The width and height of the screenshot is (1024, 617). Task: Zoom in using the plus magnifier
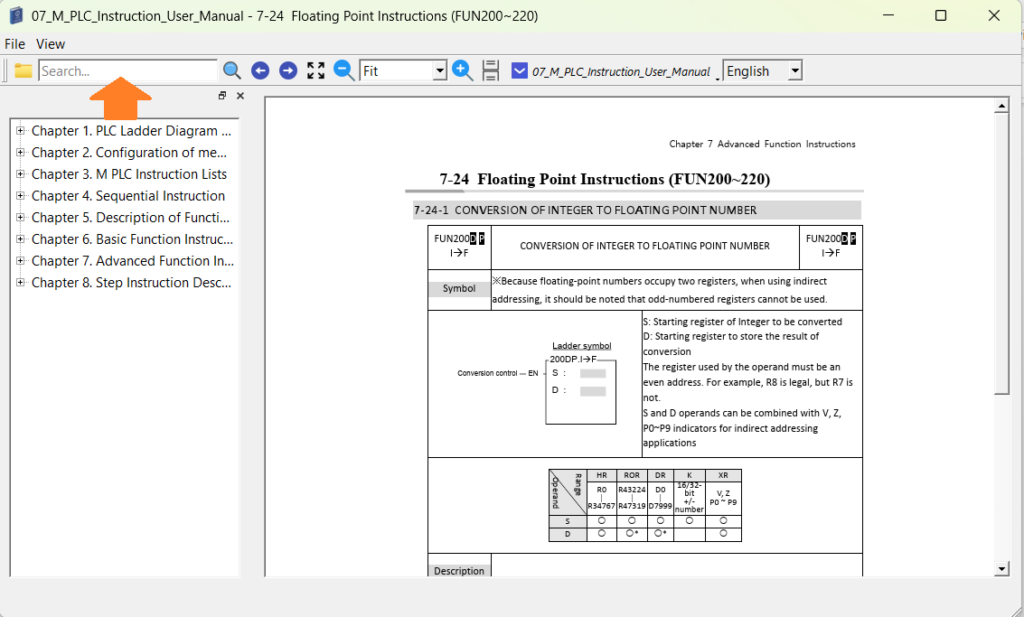click(462, 70)
